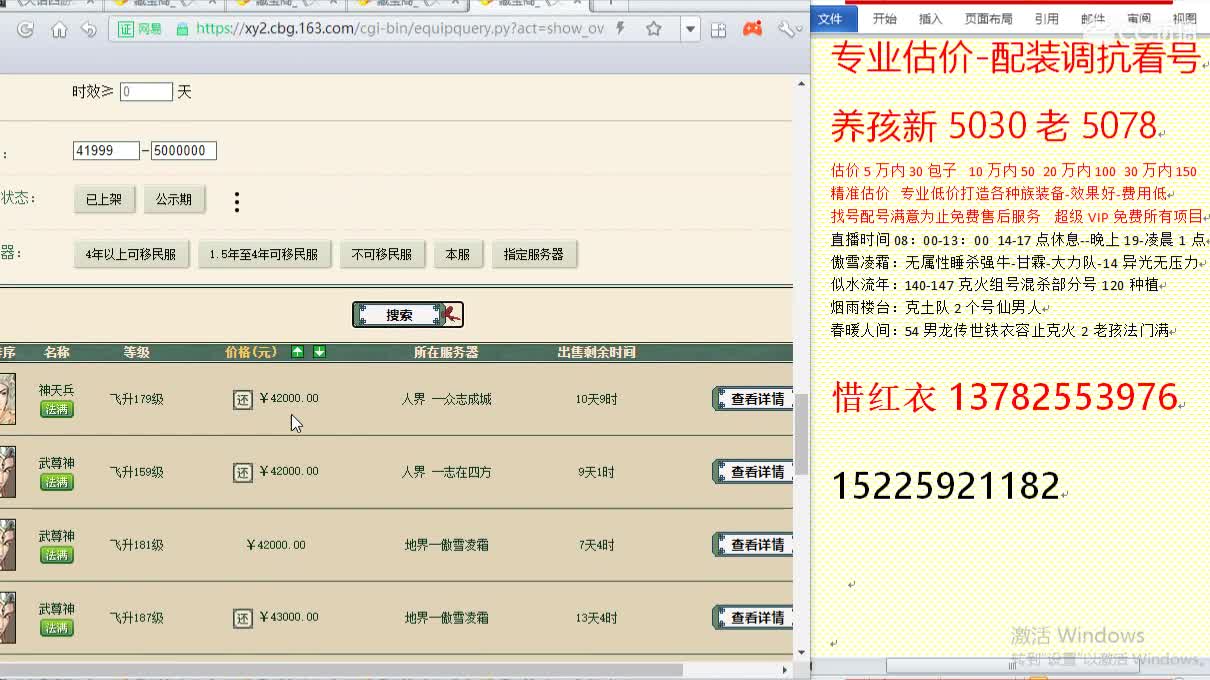
Task: Click the 还 bargain icon on 神天兵 row
Action: pos(243,399)
